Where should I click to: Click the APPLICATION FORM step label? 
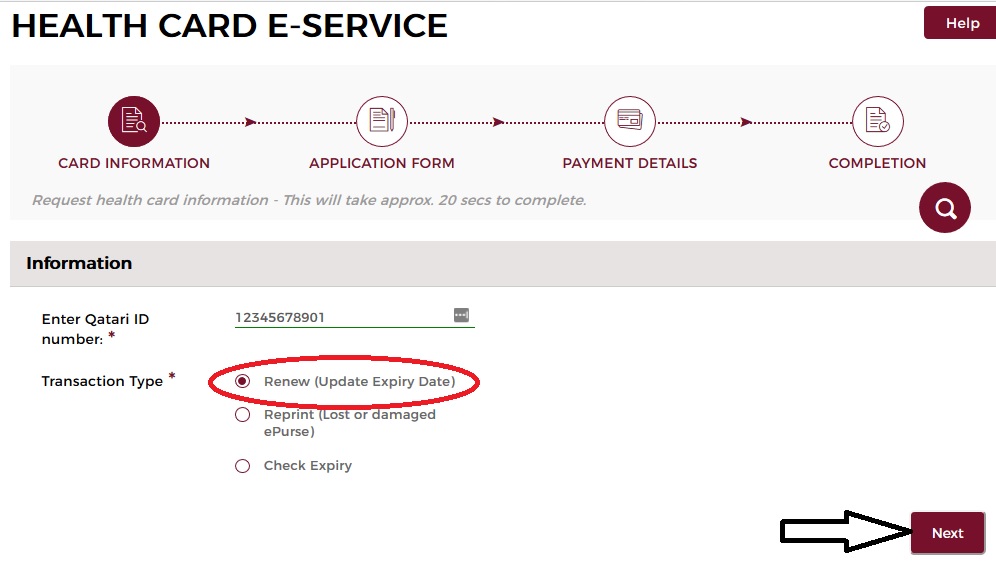382,163
